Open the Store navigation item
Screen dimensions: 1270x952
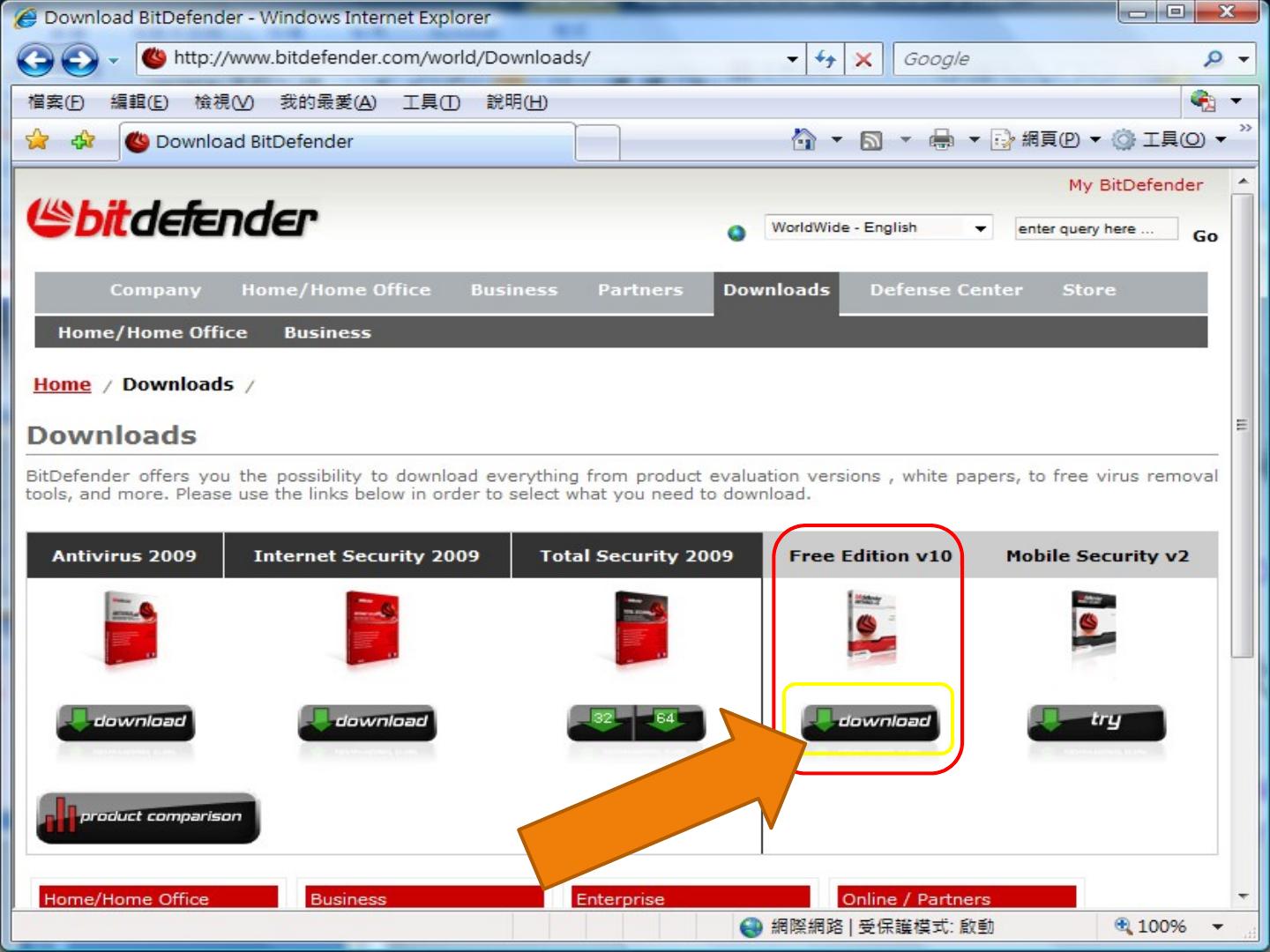tap(1089, 290)
